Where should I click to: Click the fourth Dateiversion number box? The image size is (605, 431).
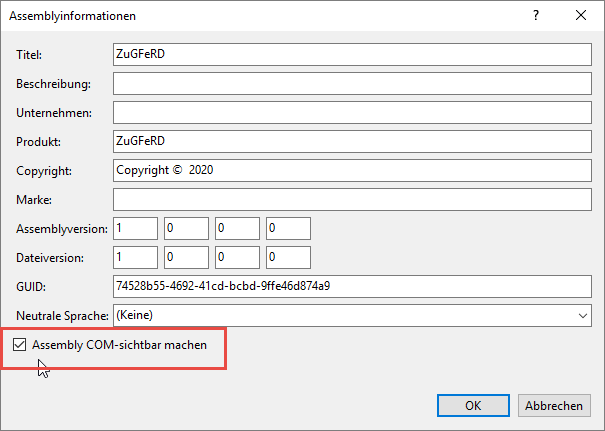(x=287, y=257)
